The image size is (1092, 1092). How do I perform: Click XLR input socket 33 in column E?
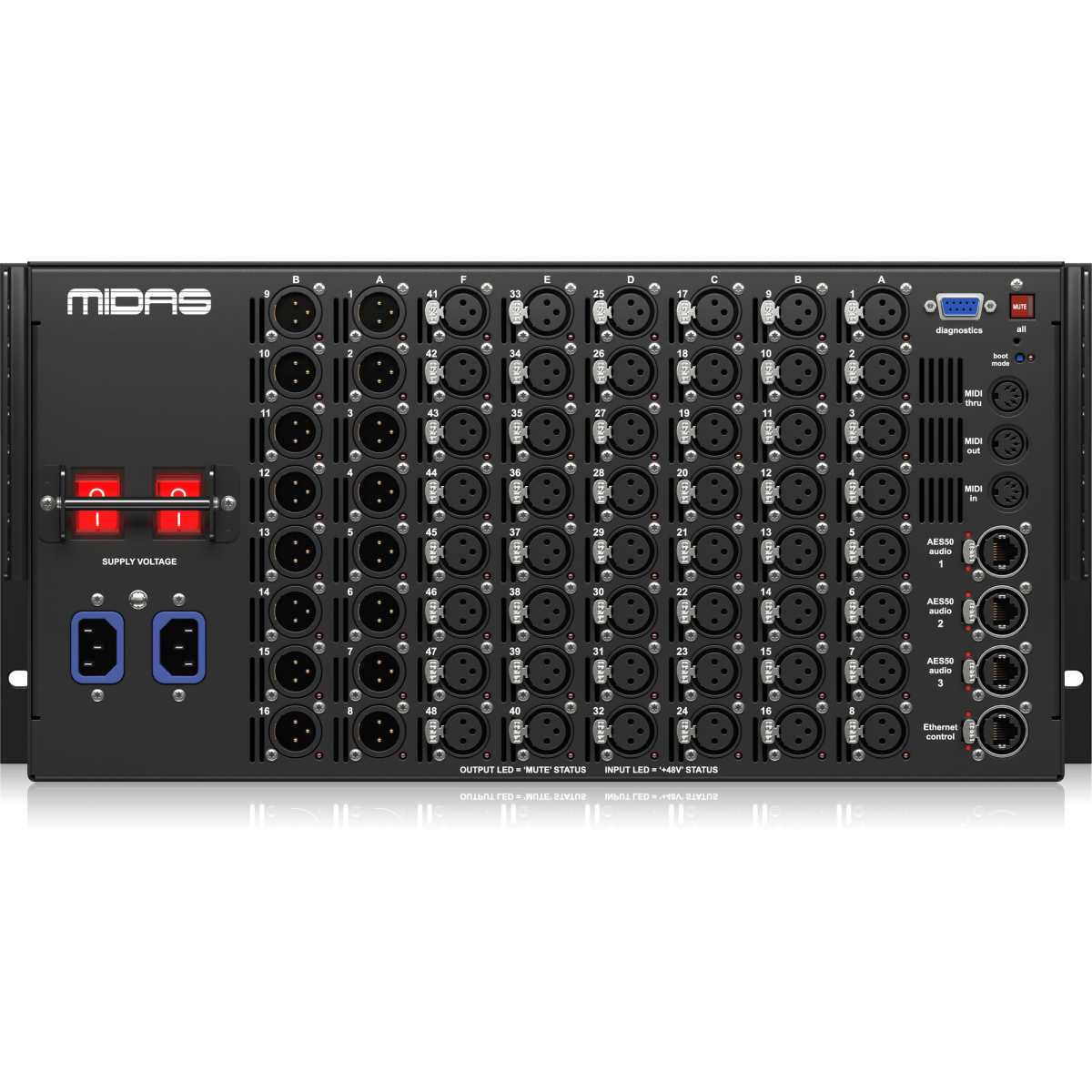[x=549, y=312]
